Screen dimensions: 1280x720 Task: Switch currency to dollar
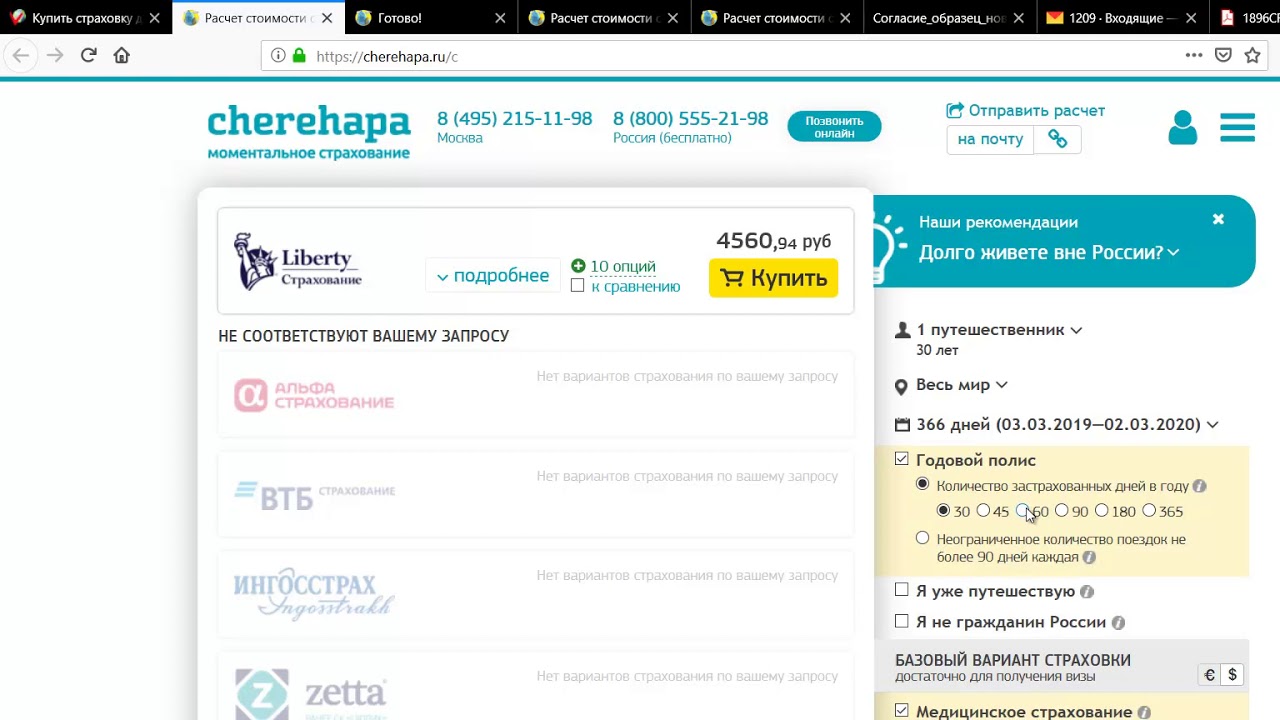point(1232,675)
